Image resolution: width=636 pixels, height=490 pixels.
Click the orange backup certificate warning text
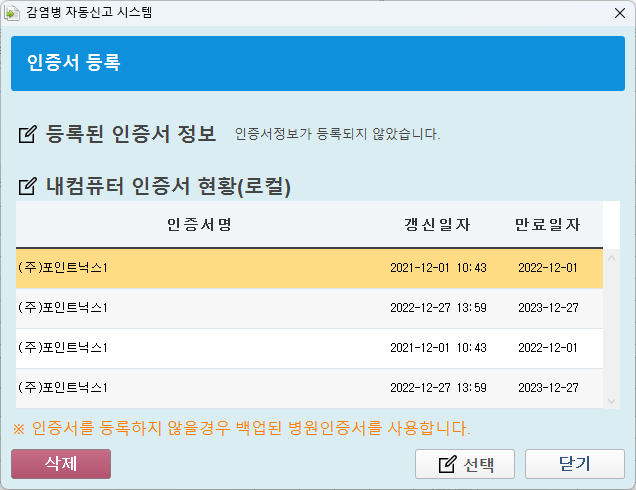coord(240,429)
